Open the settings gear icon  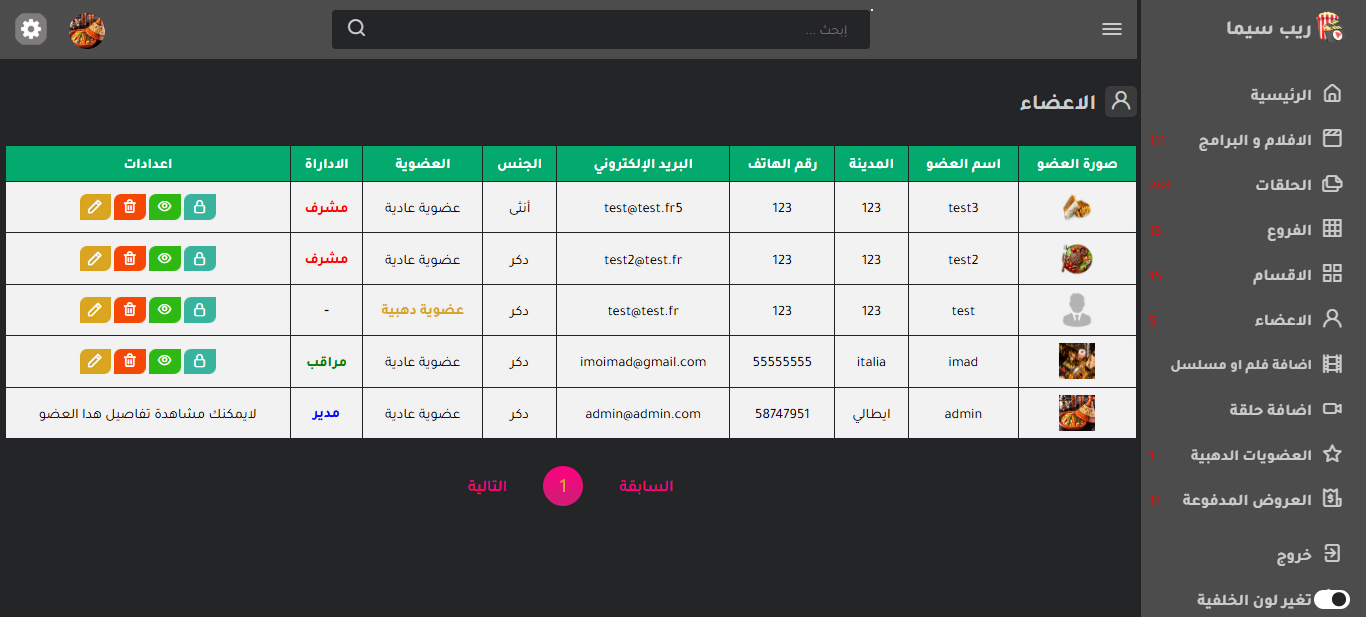tap(31, 29)
